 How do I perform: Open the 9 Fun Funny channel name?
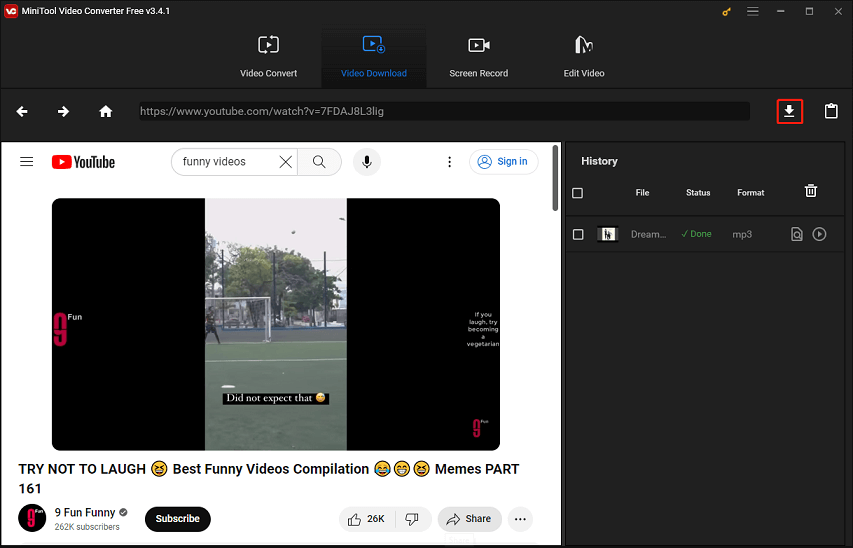tap(85, 512)
